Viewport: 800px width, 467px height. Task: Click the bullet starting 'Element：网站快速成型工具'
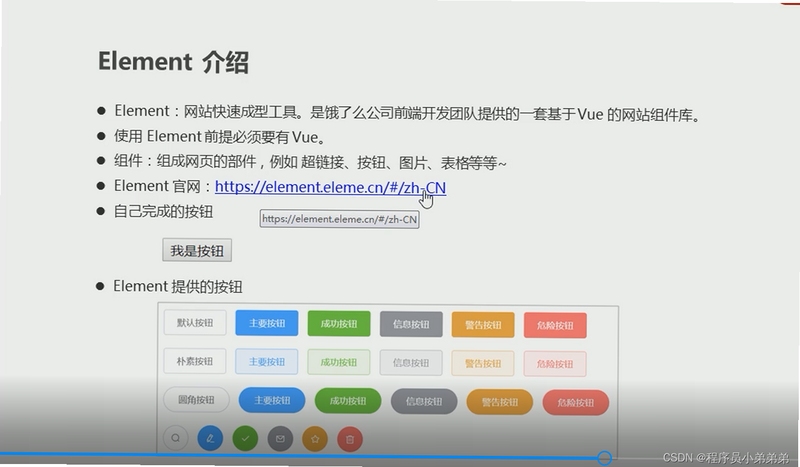407,113
